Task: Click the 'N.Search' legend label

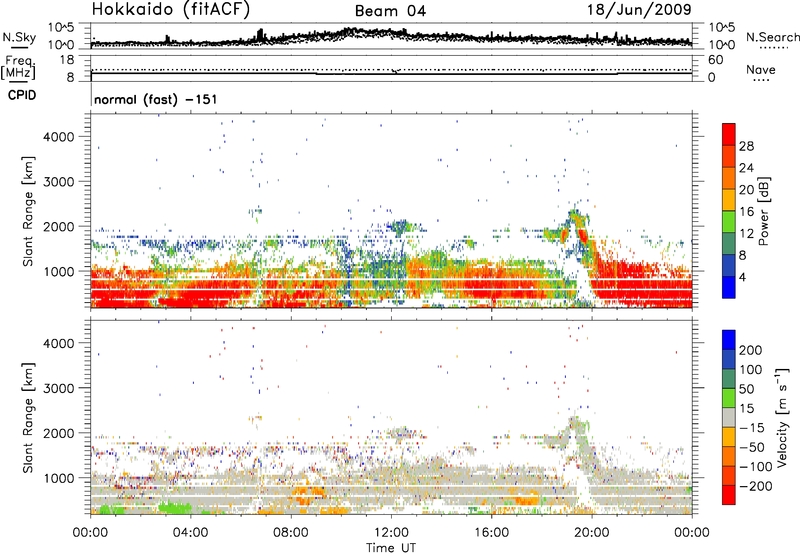Action: [x=772, y=37]
